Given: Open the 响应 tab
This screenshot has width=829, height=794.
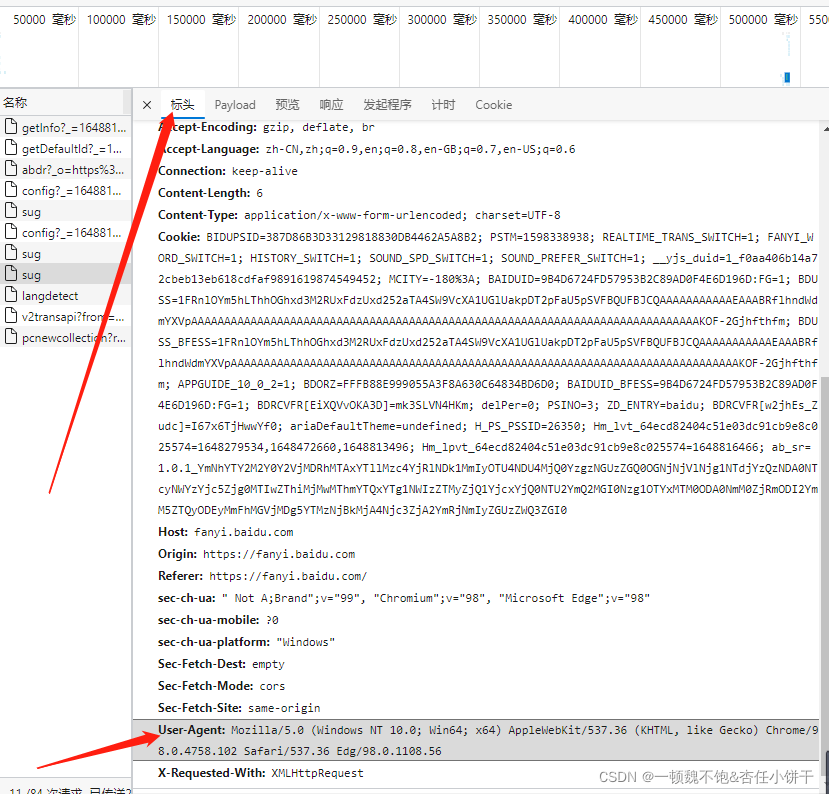Looking at the screenshot, I should tap(331, 105).
